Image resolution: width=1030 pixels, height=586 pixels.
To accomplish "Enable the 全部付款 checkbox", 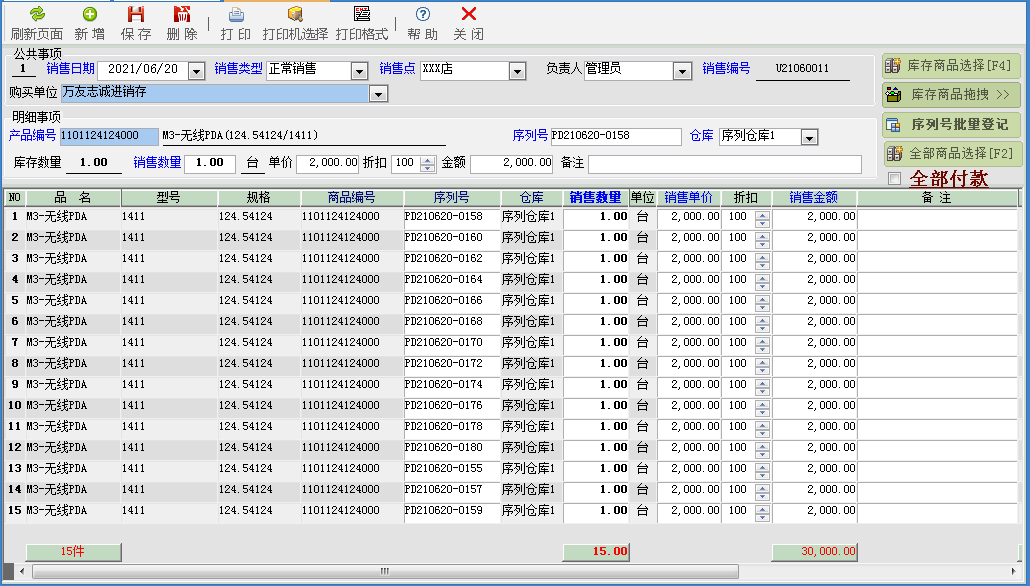I will tap(895, 179).
